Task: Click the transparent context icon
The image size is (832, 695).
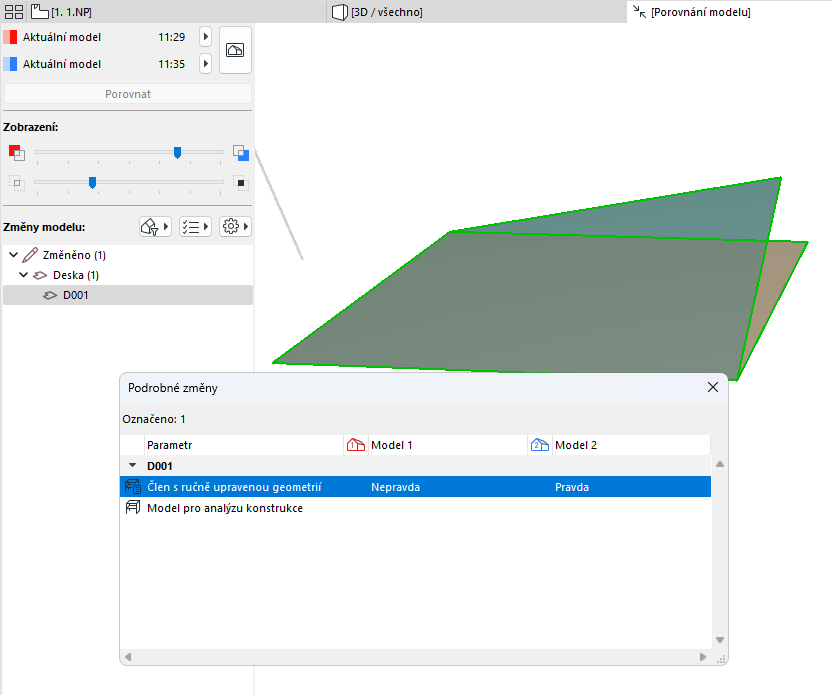Action: 17,183
